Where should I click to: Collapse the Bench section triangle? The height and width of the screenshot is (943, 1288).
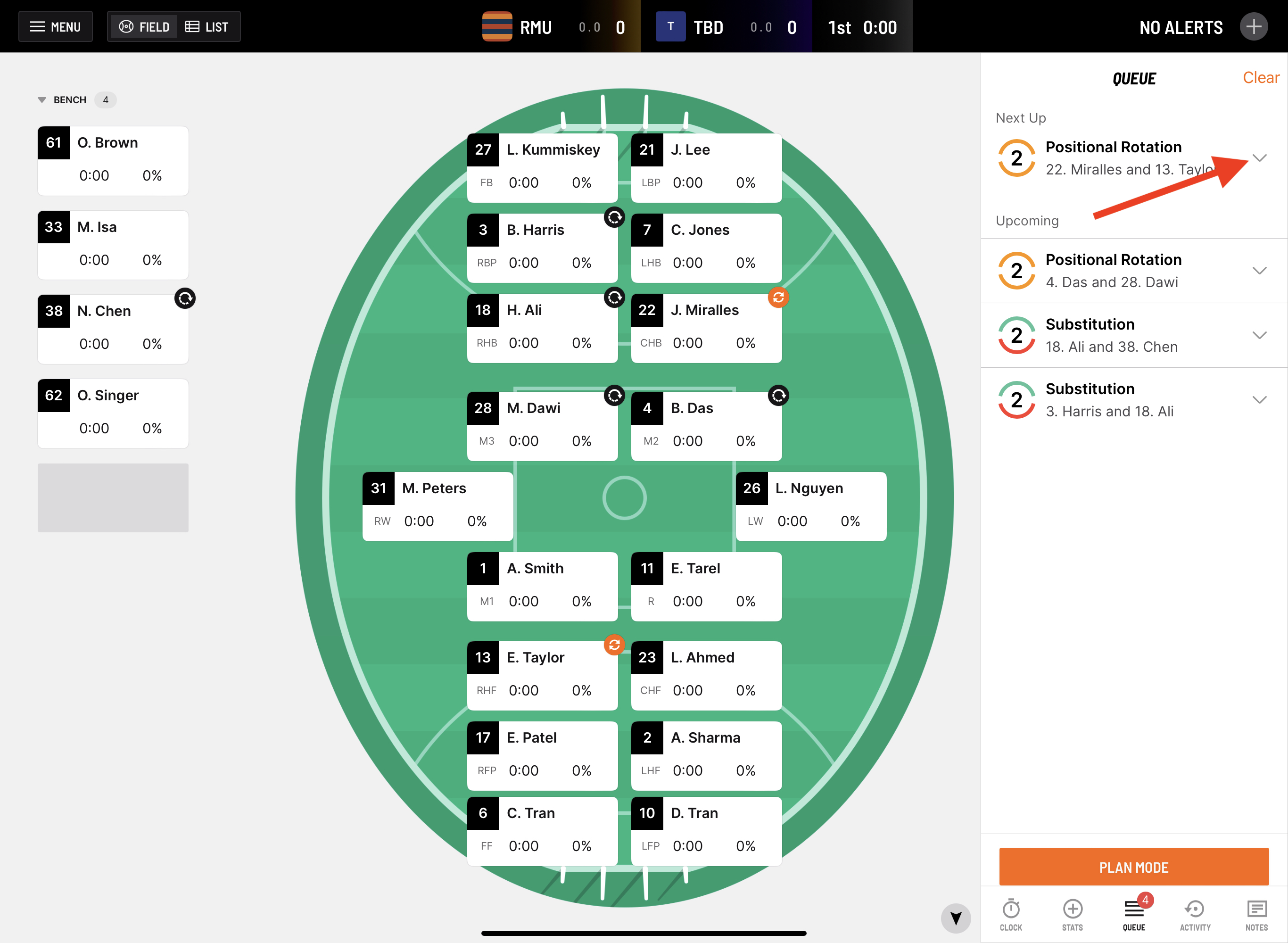[41, 100]
